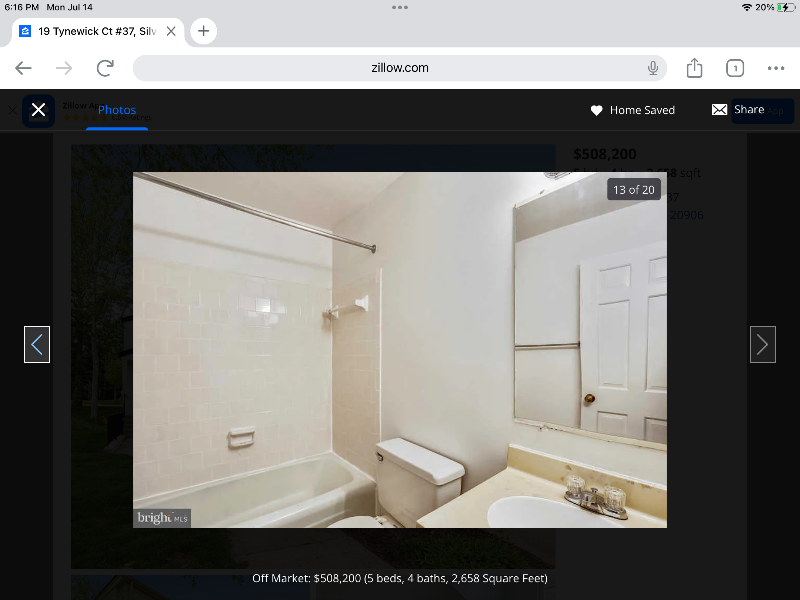Tap the 13 of 20 photo counter

(x=634, y=189)
